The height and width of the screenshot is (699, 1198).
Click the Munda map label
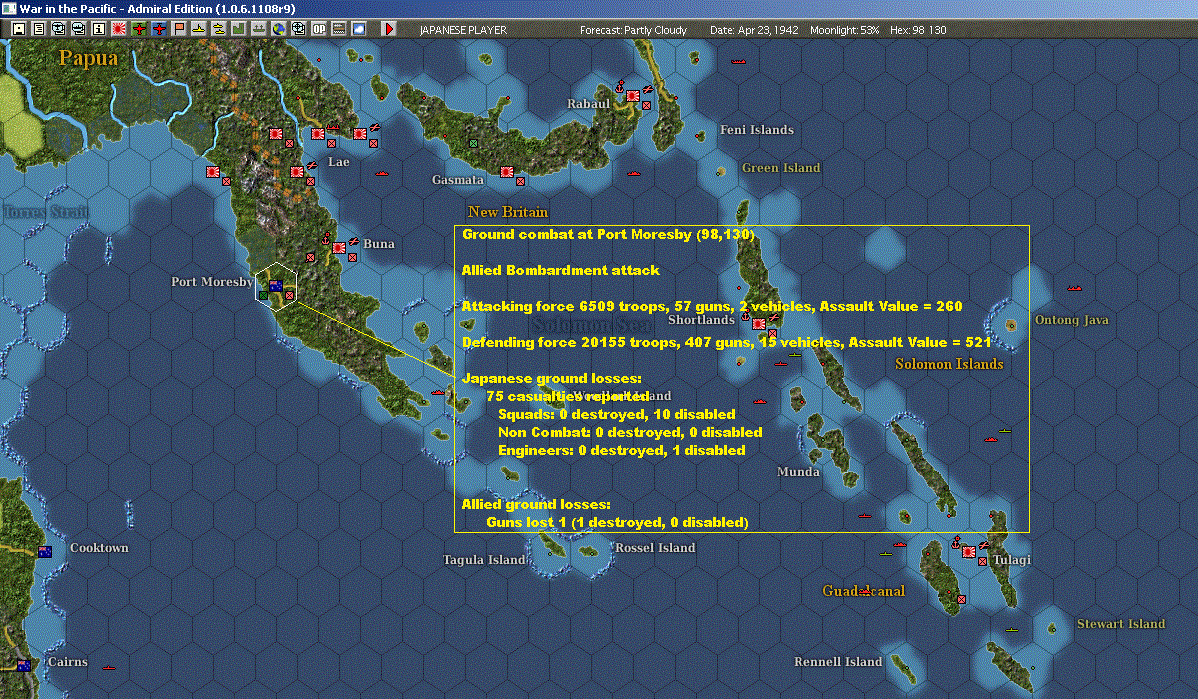[x=798, y=472]
